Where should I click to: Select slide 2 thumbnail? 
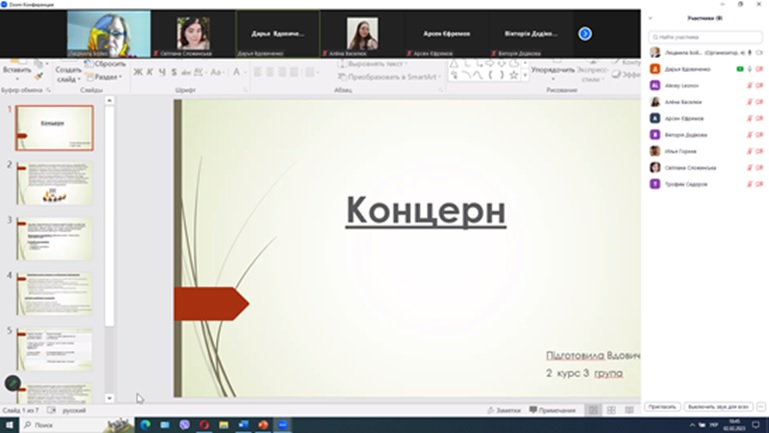coord(54,183)
